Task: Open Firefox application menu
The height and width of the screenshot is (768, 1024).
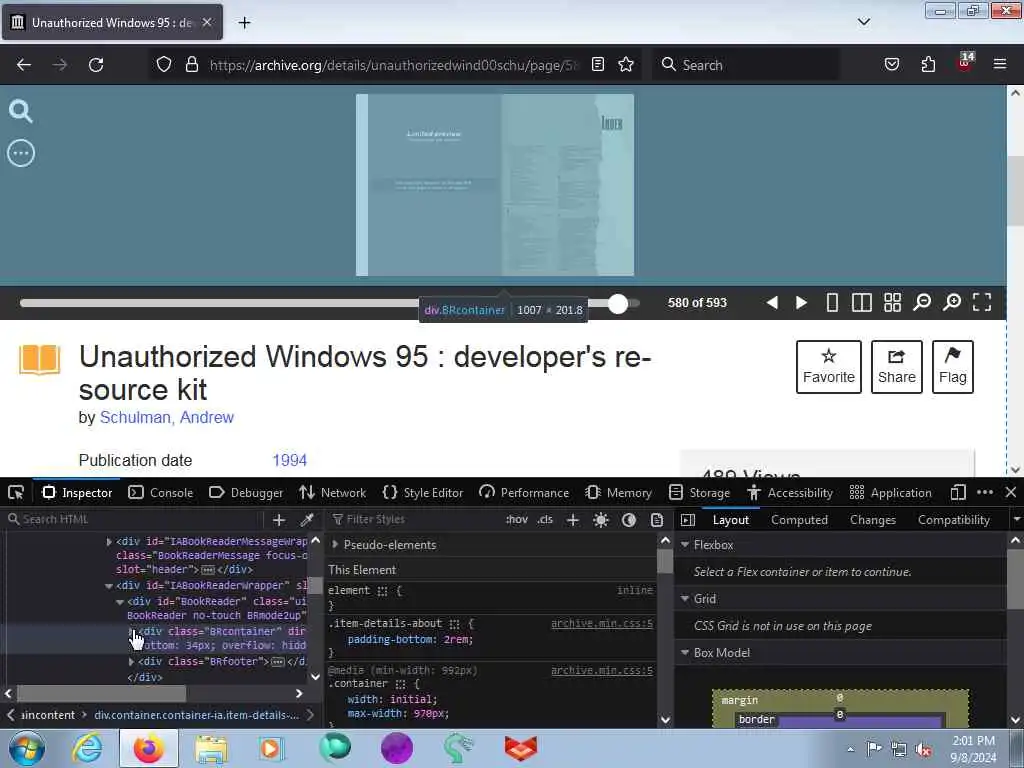Action: point(1000,65)
